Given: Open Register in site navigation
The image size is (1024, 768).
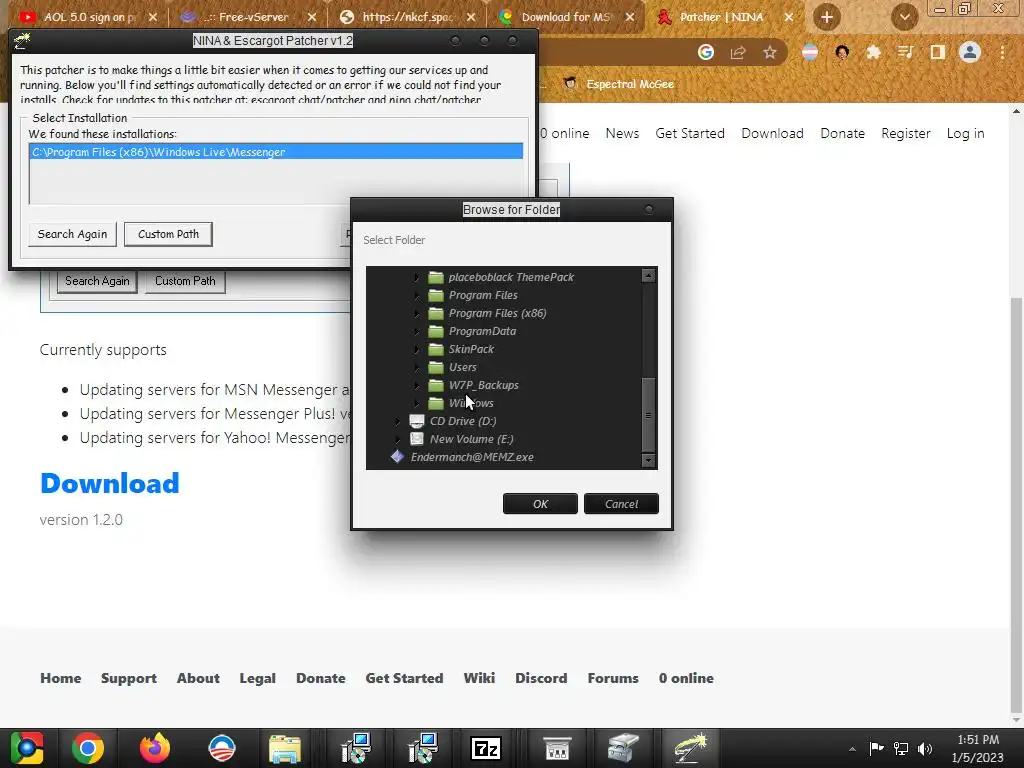Looking at the screenshot, I should [x=905, y=133].
